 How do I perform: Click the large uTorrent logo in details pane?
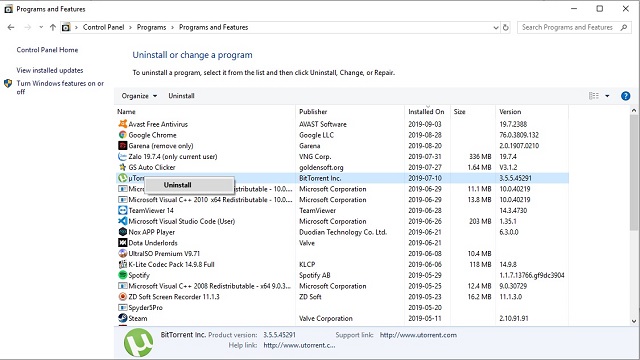[139, 343]
